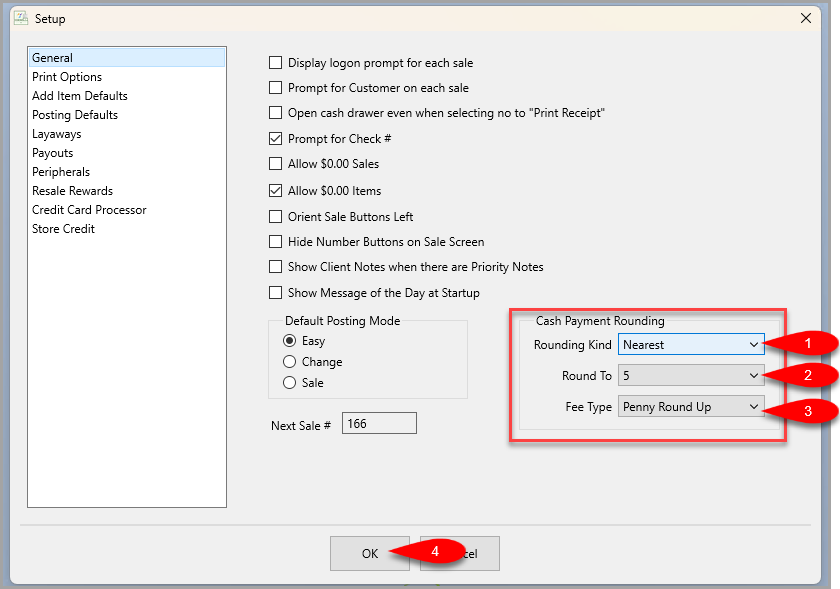Screen dimensions: 840x589
Task: Open the Round To dropdown
Action: 691,375
